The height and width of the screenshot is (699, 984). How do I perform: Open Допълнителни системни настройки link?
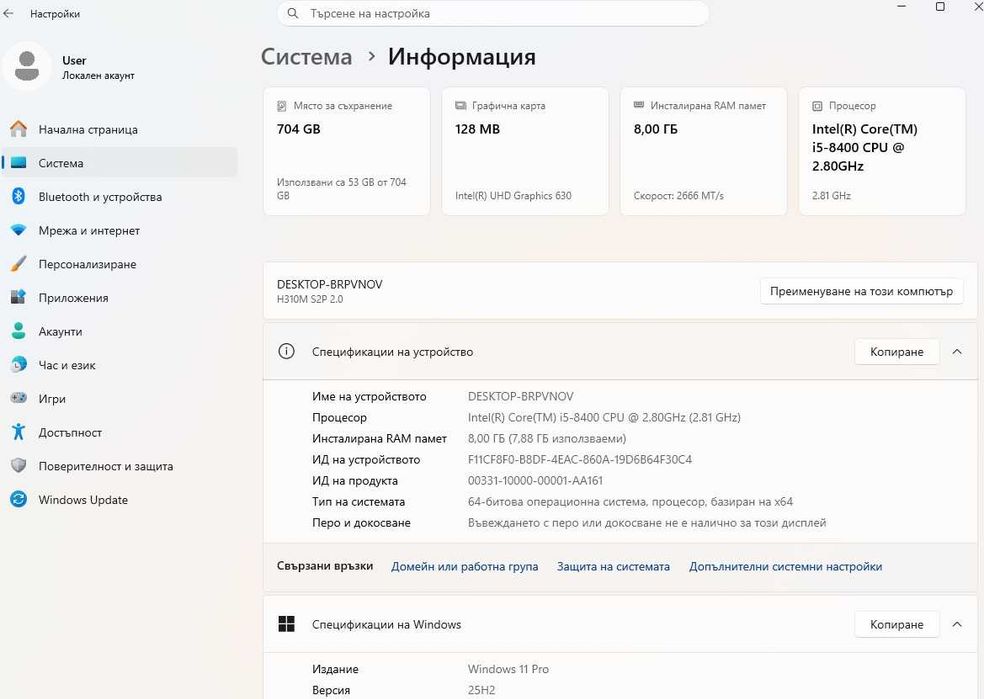tap(785, 566)
